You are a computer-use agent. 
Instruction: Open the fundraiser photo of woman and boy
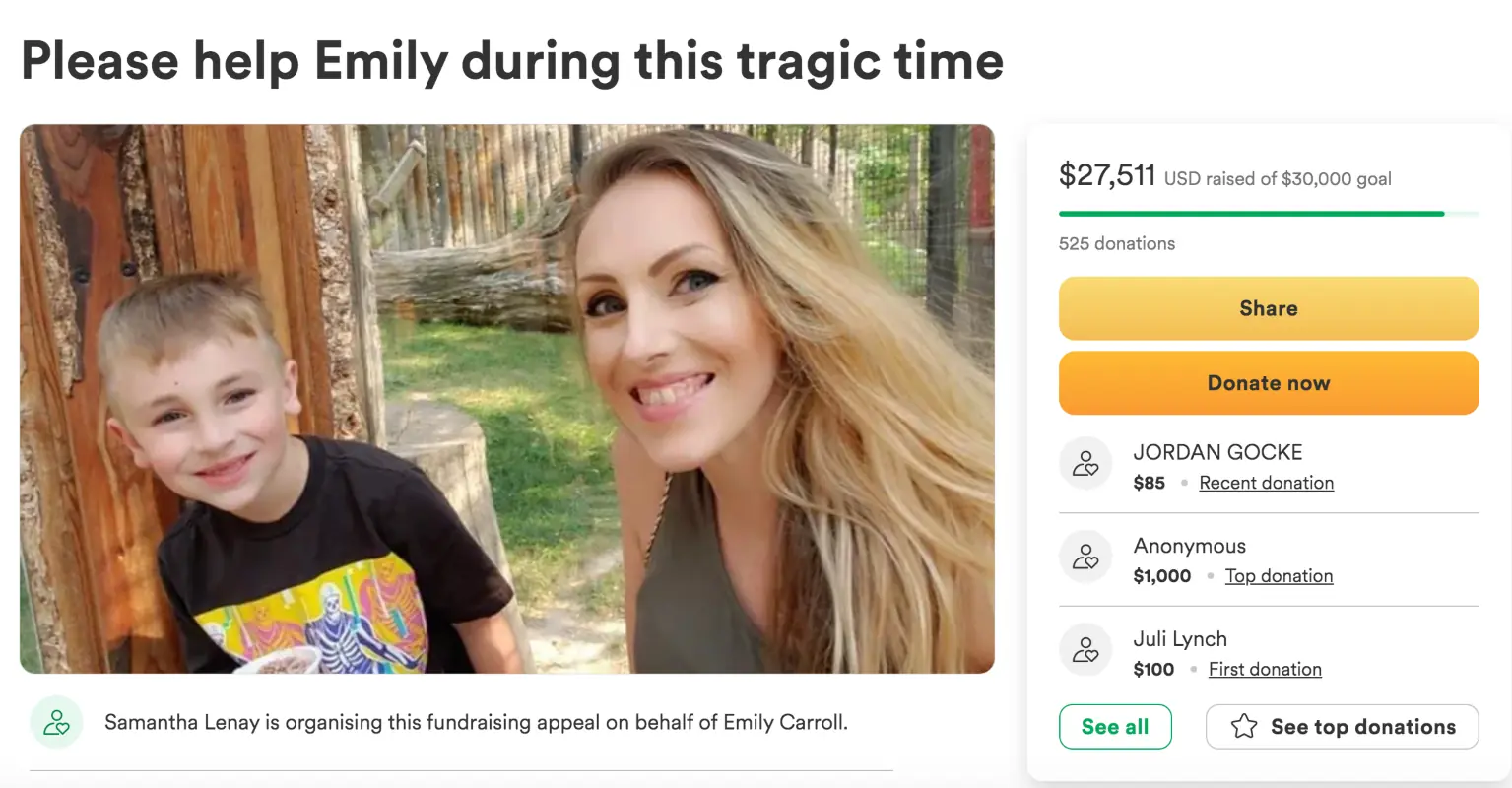[507, 399]
